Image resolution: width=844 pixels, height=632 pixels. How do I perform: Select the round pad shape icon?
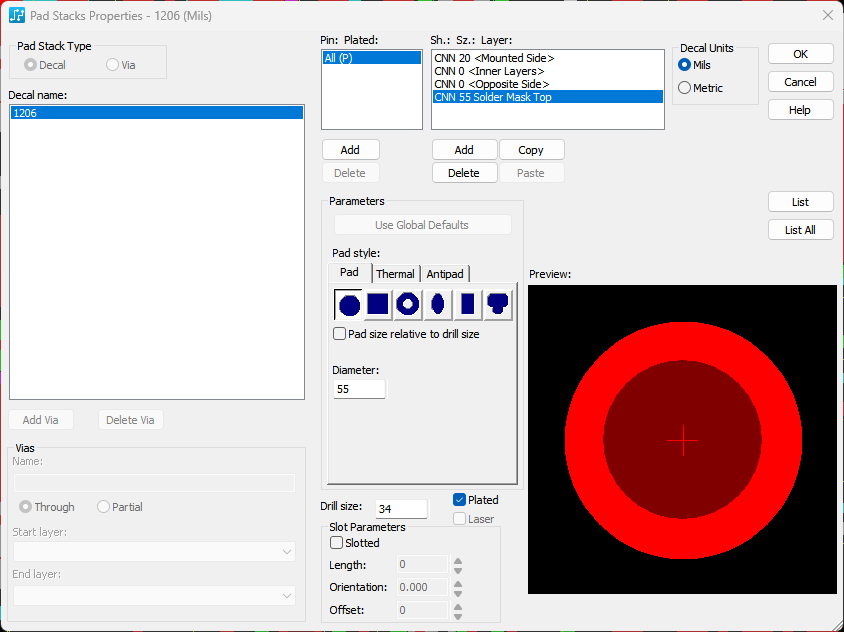point(349,305)
